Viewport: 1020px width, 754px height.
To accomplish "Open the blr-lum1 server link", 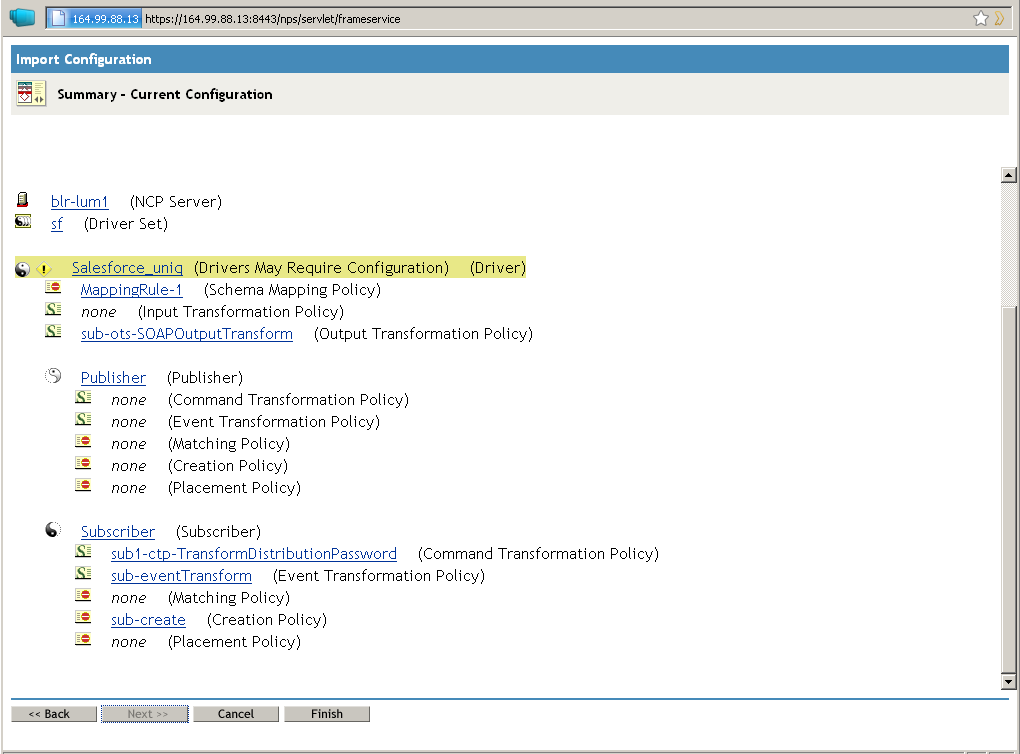I will click(x=79, y=202).
